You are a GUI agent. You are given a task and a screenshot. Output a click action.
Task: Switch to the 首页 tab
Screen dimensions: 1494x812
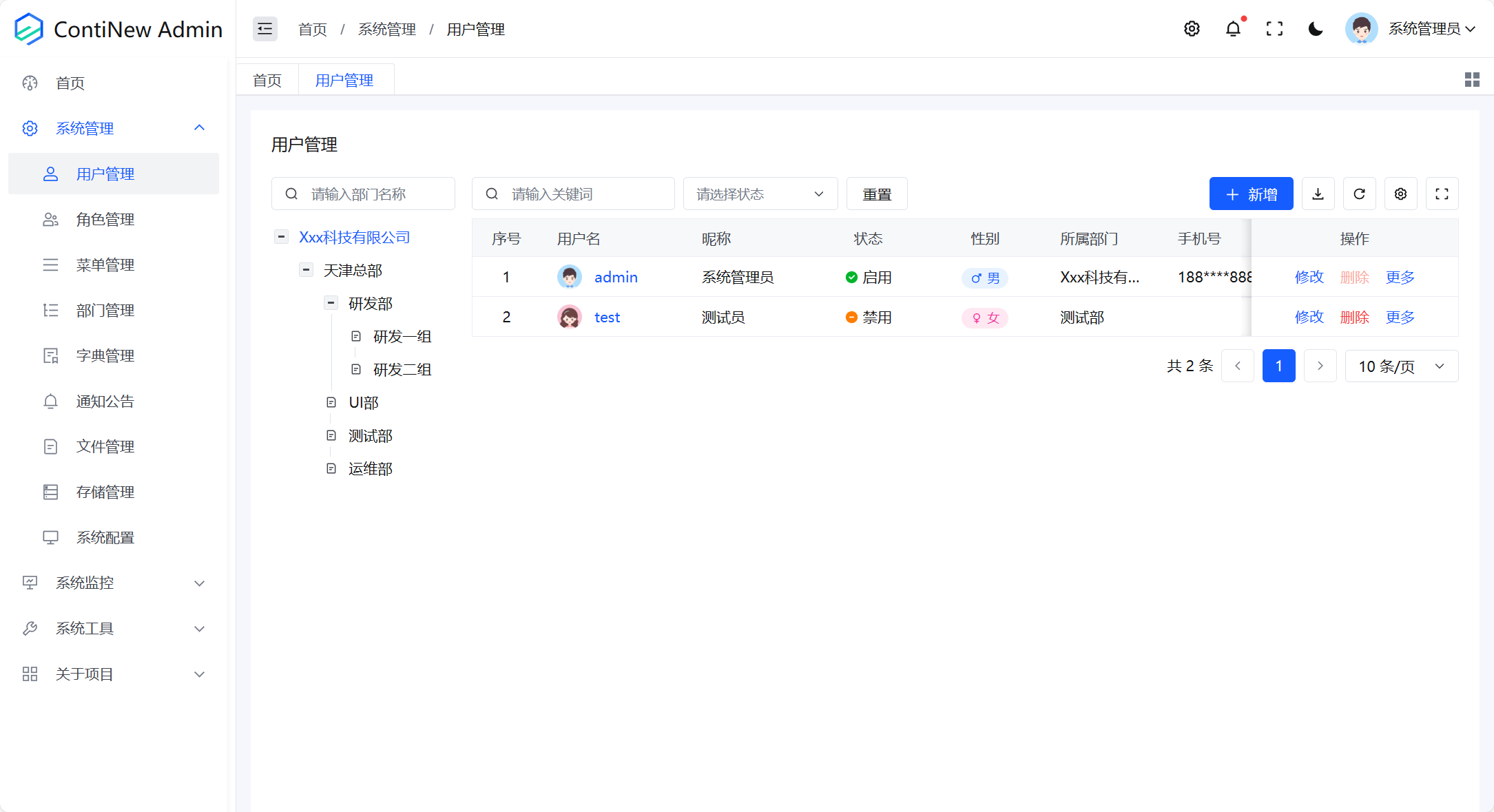point(267,79)
